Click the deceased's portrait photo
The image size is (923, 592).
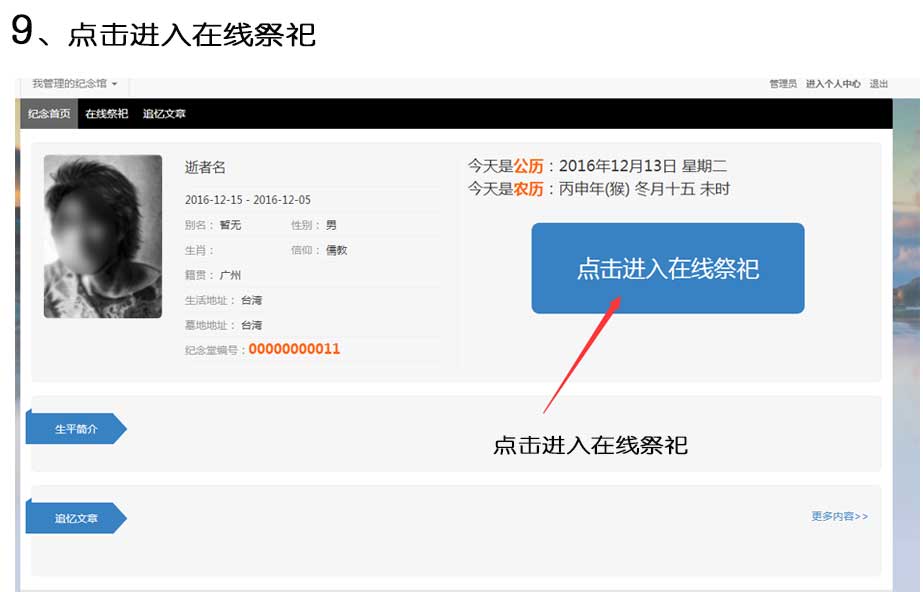[103, 237]
